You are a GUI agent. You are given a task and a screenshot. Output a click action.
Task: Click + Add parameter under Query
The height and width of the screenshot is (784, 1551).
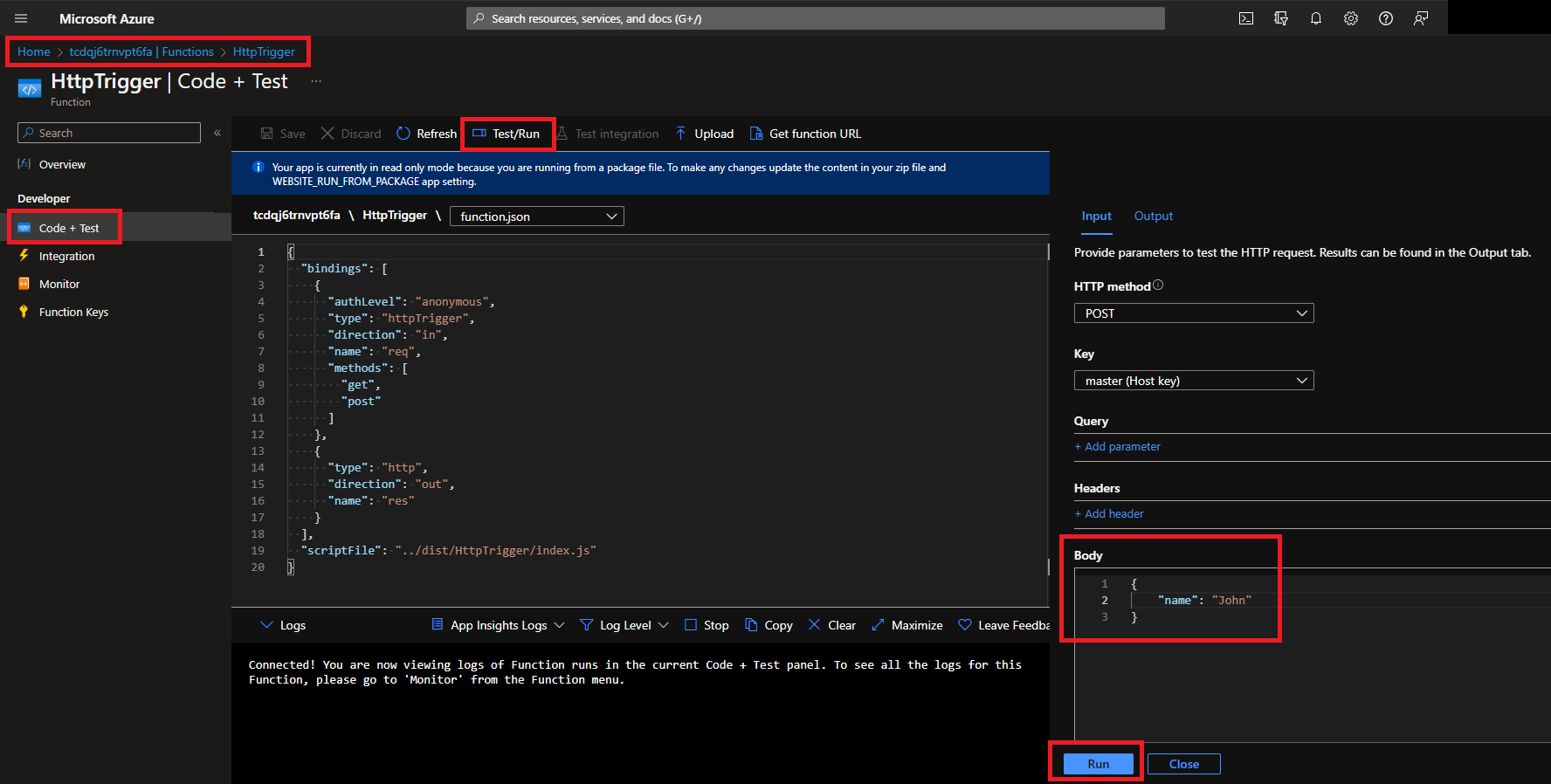(x=1118, y=446)
